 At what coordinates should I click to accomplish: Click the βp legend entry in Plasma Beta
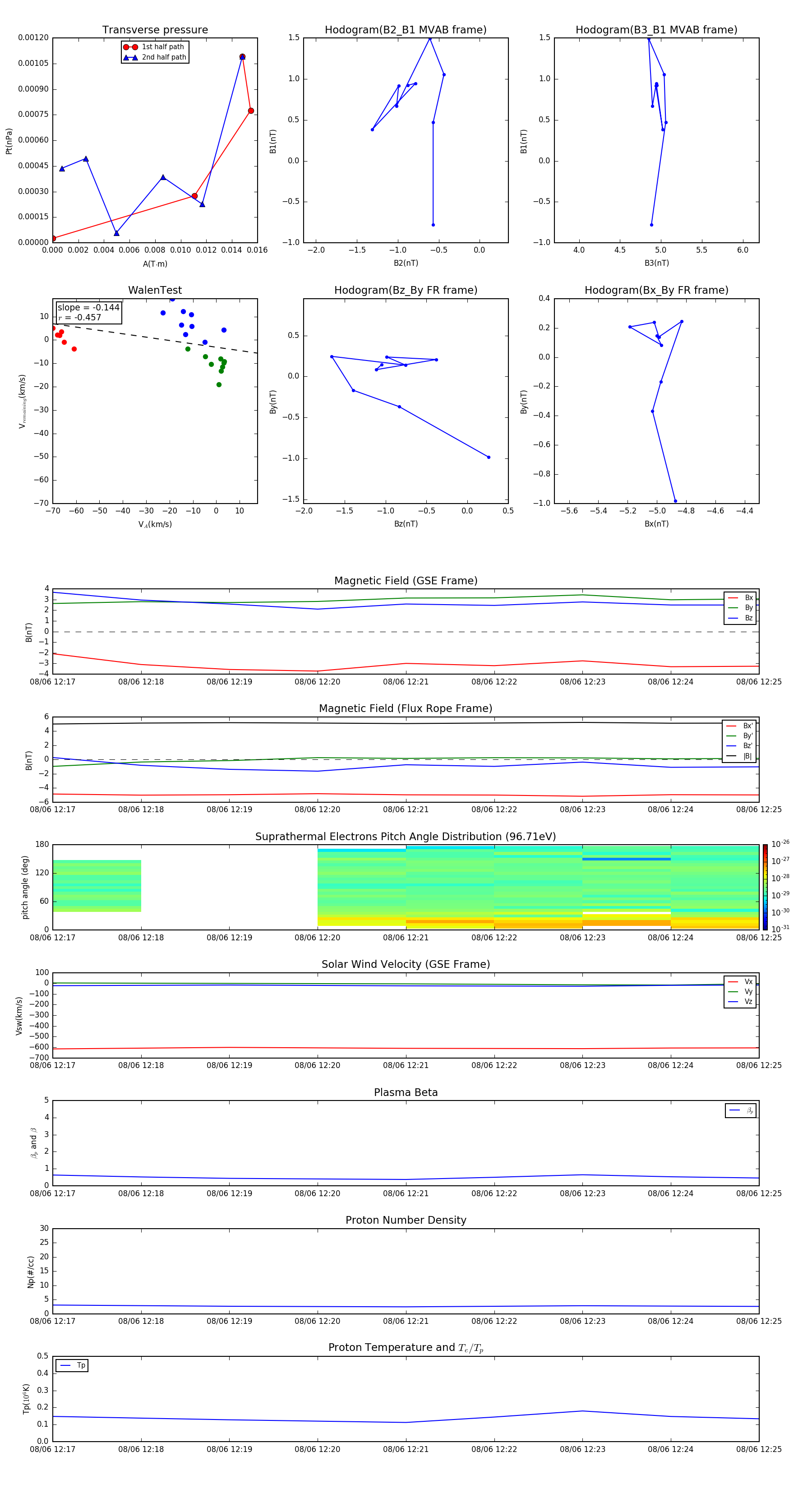(x=741, y=1110)
